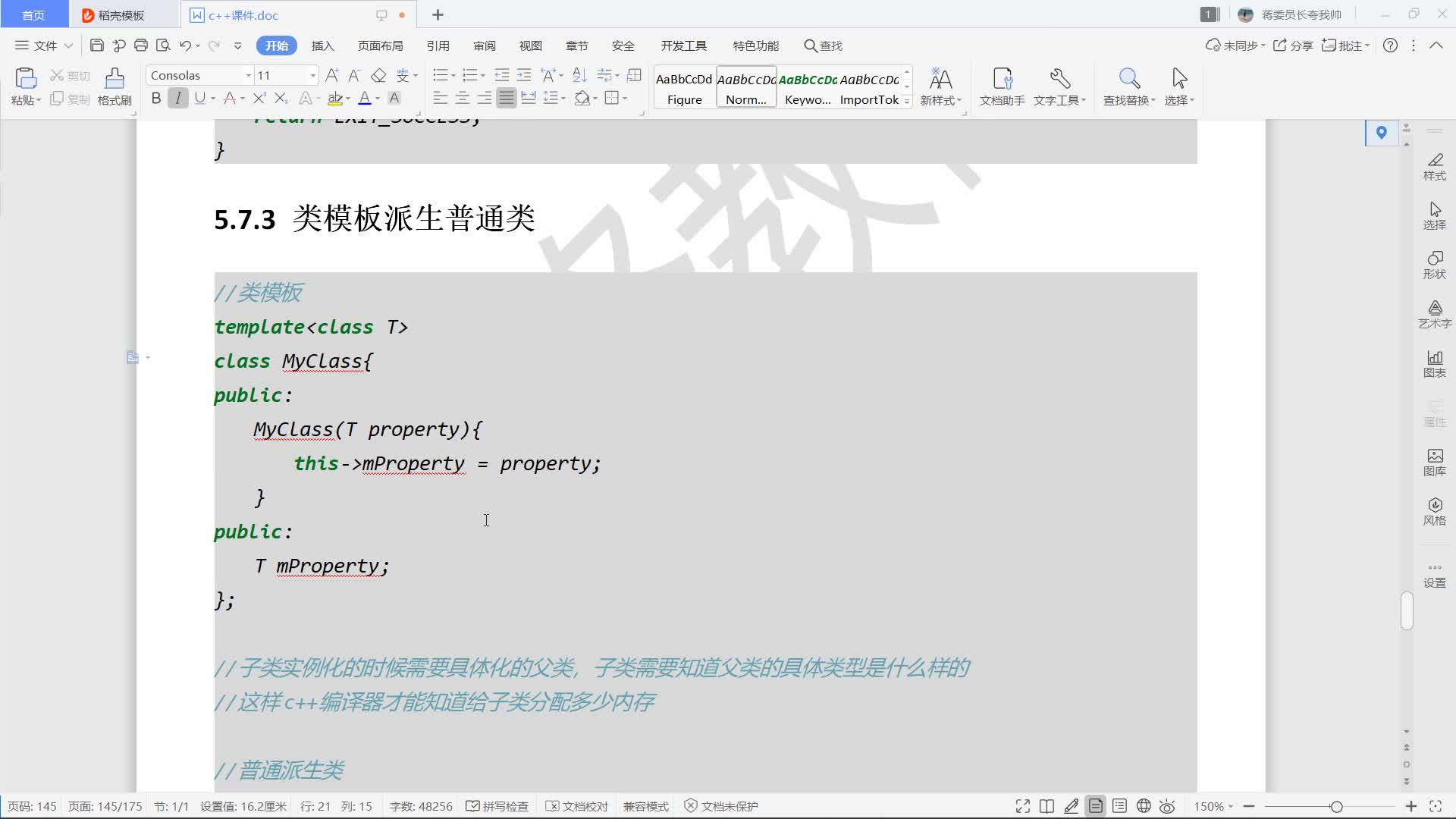This screenshot has width=1456, height=819.
Task: Decrease font size with A- icon
Action: pyautogui.click(x=354, y=75)
